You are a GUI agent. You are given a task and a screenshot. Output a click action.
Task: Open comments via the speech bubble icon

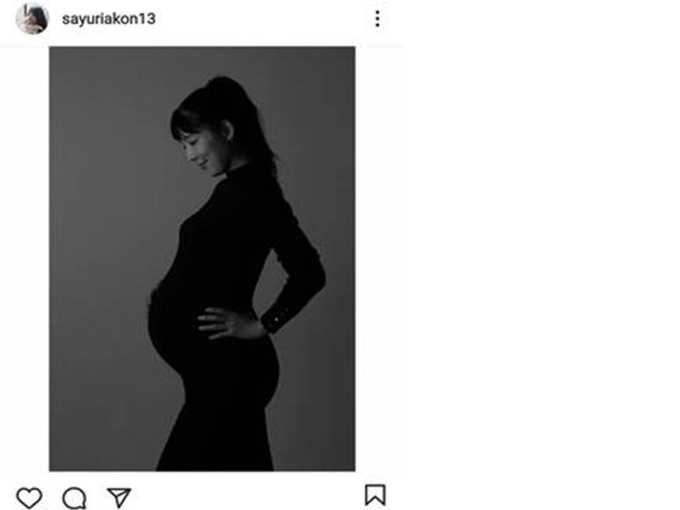pos(74,498)
